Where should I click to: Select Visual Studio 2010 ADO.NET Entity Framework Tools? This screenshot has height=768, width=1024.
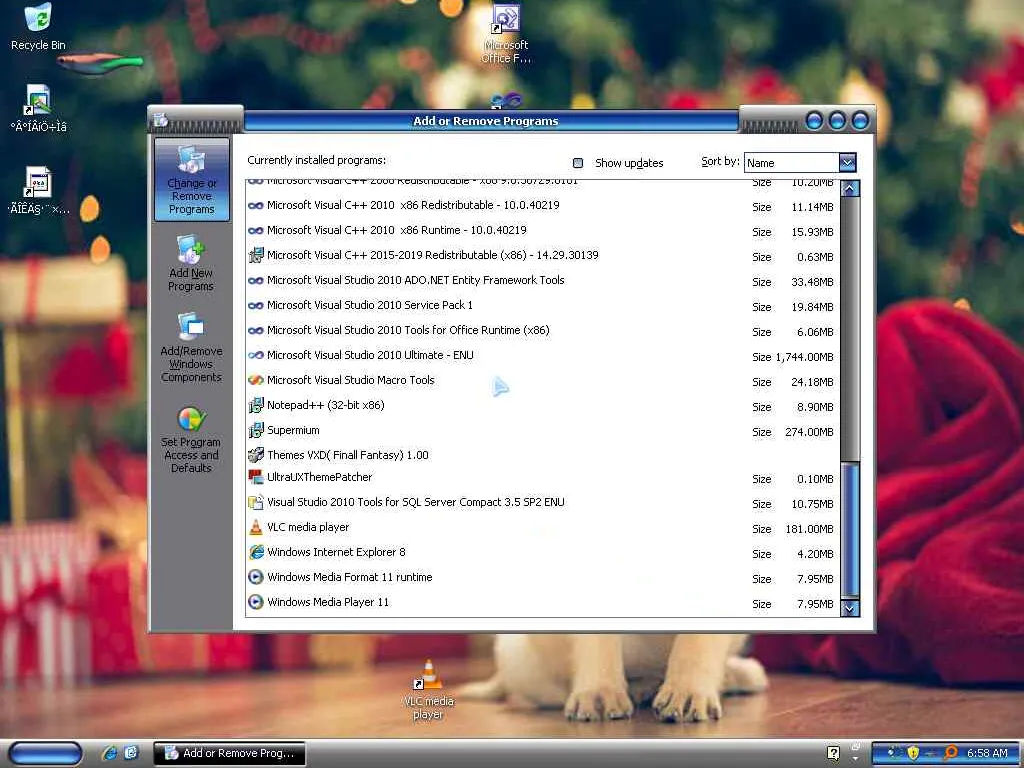(x=542, y=281)
